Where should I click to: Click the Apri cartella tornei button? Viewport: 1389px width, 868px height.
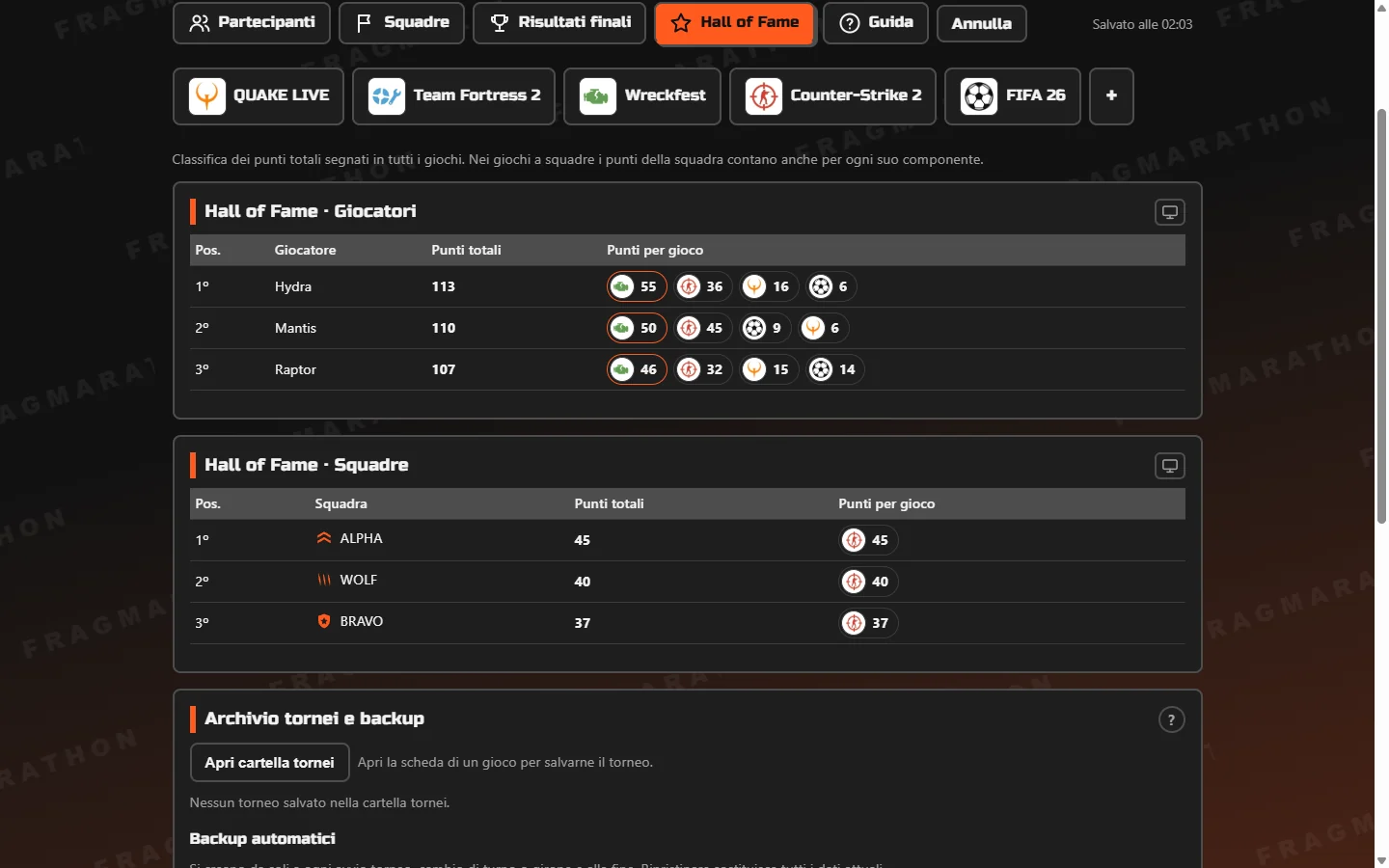(269, 763)
